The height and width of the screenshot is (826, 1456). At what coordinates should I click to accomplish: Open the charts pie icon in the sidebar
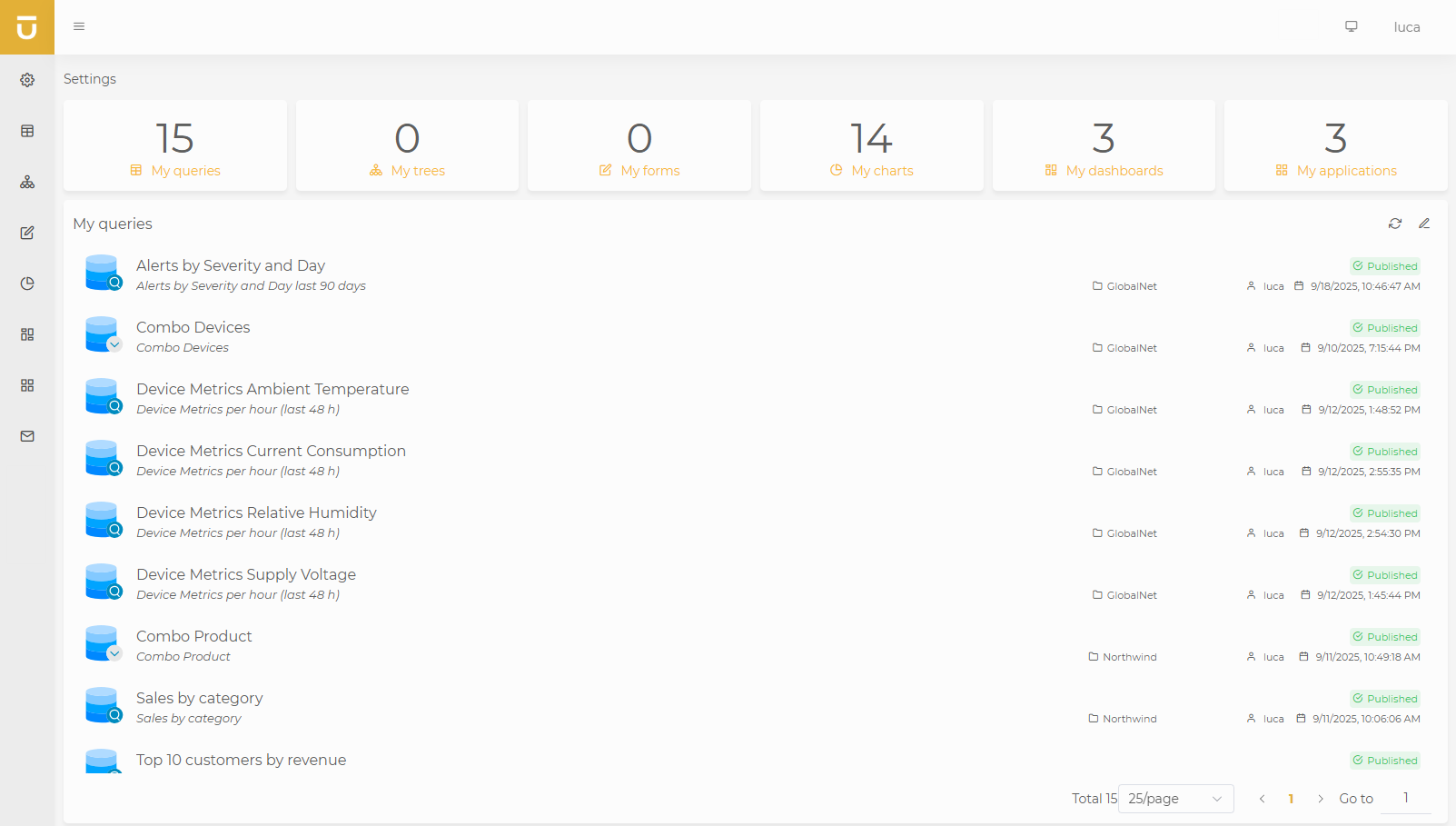pos(26,283)
